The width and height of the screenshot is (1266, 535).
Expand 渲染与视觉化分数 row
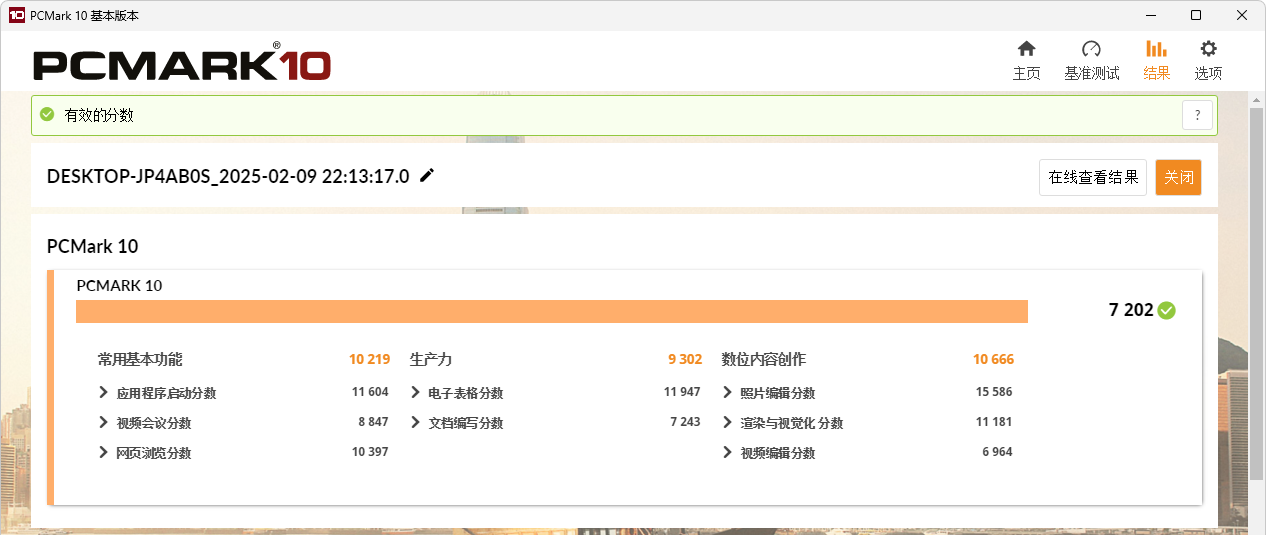click(728, 422)
